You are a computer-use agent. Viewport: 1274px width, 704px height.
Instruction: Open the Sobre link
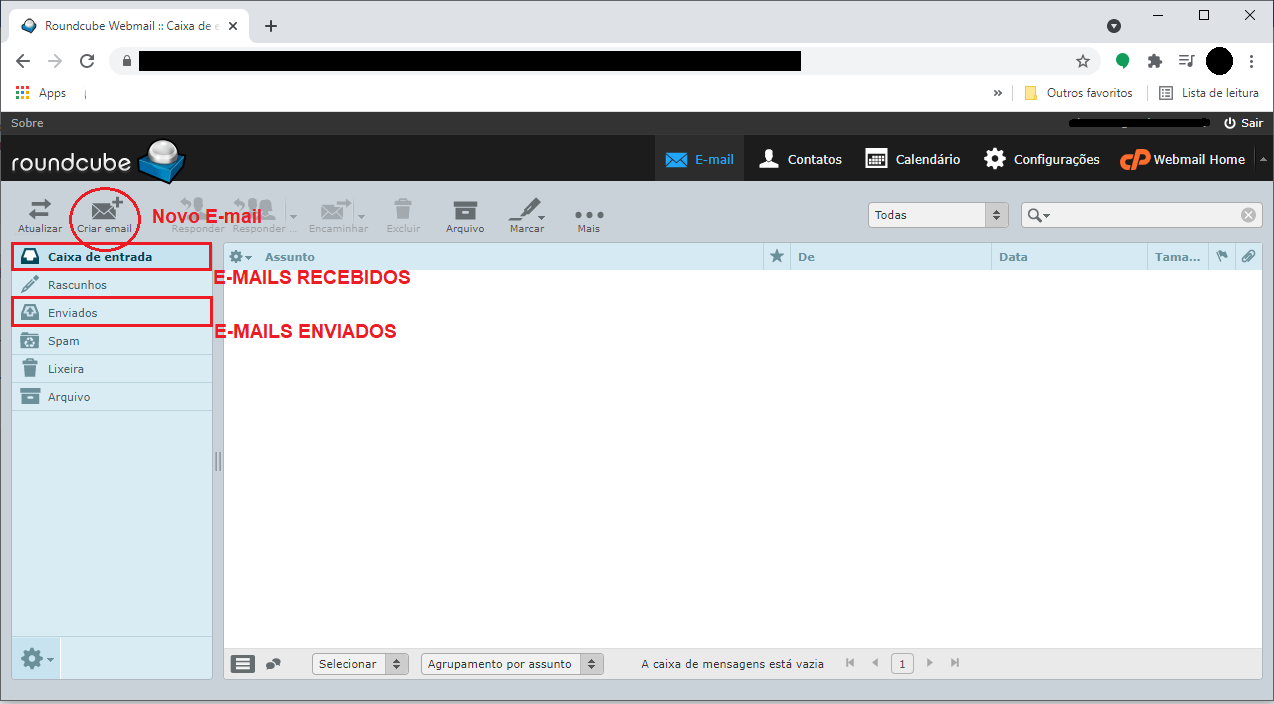tap(27, 123)
